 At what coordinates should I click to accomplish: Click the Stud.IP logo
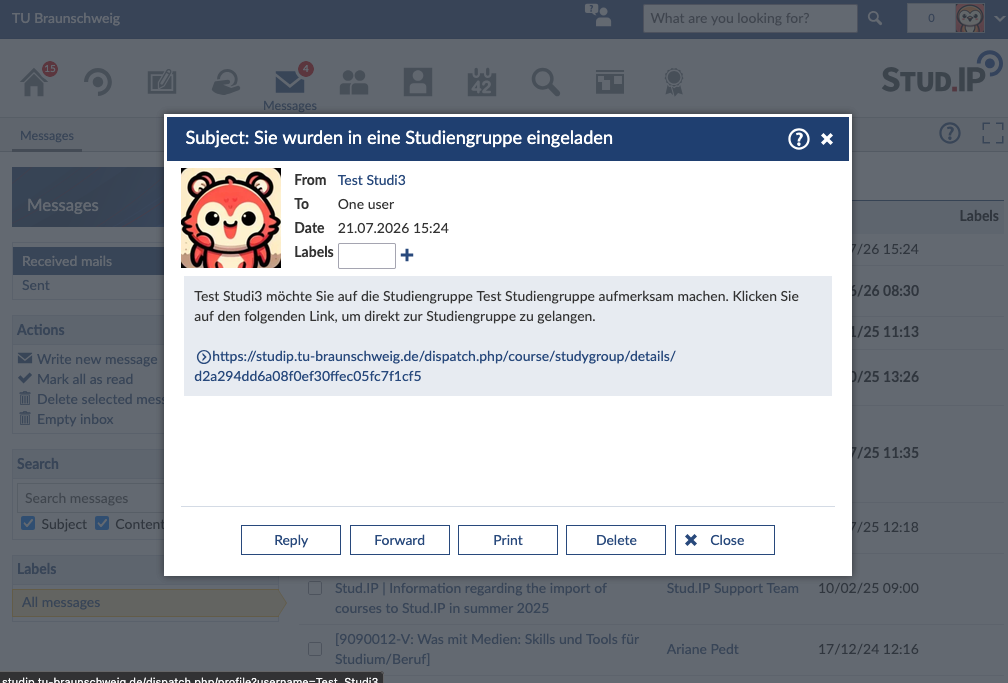(942, 74)
